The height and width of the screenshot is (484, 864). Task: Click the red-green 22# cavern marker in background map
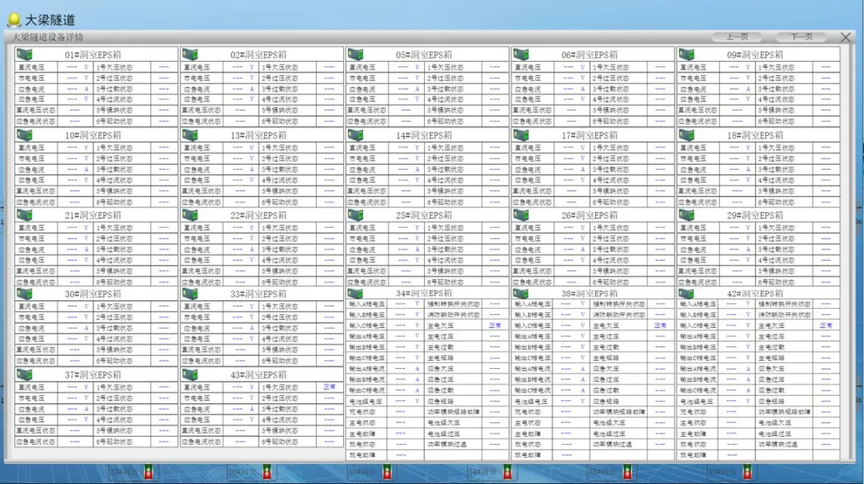148,472
